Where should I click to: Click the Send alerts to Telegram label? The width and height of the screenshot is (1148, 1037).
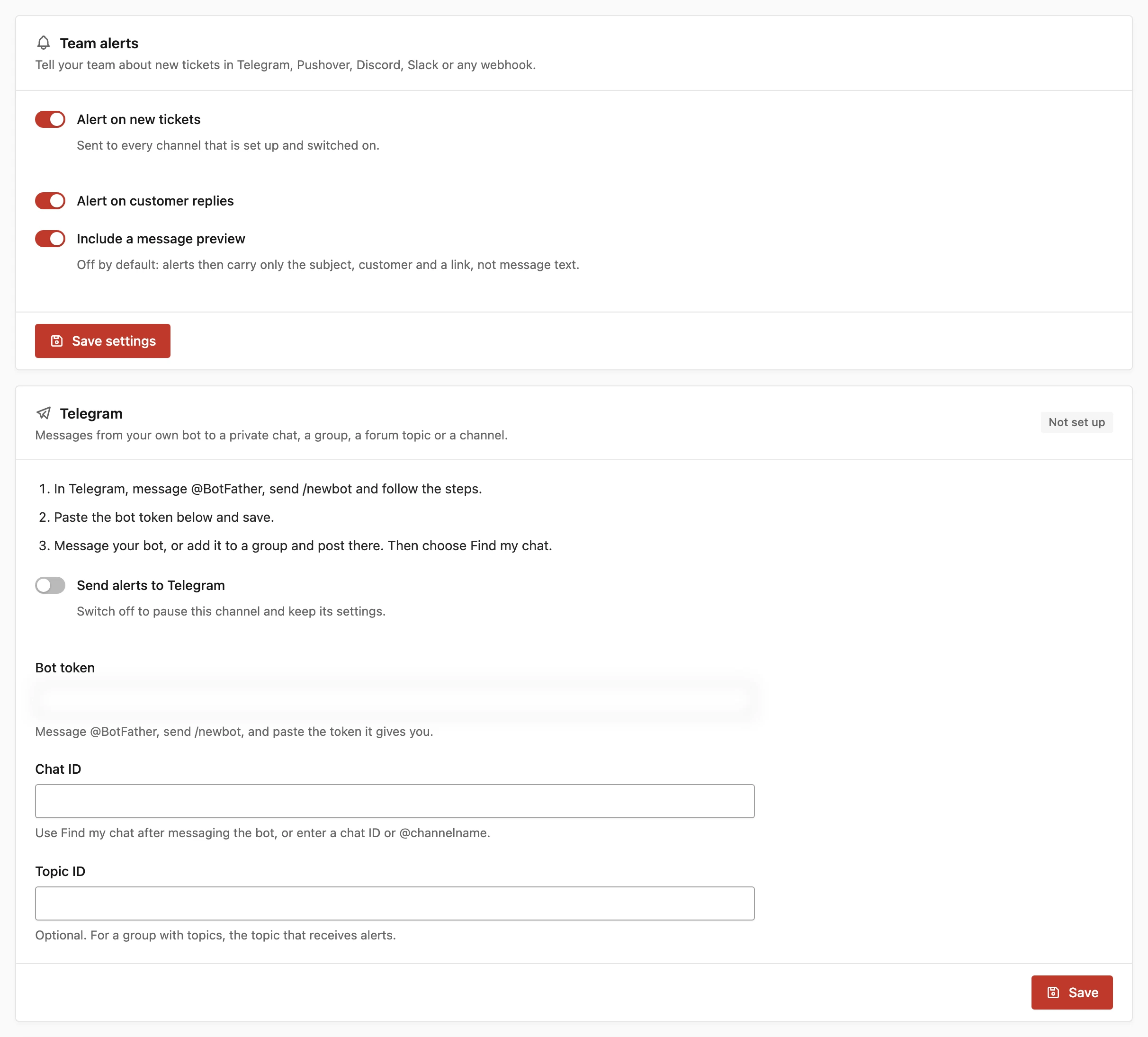150,585
